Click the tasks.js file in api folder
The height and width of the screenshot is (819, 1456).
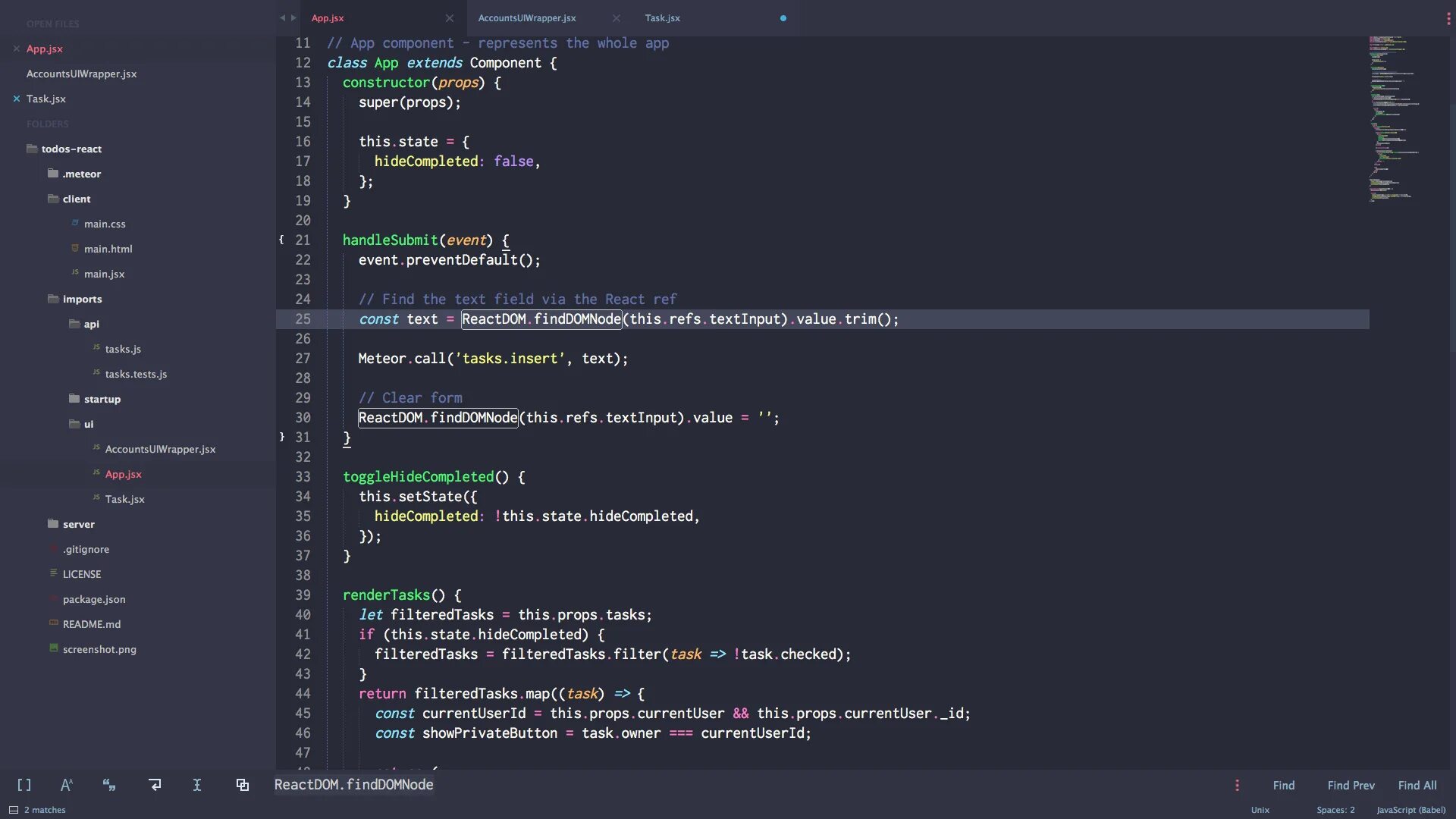click(122, 349)
